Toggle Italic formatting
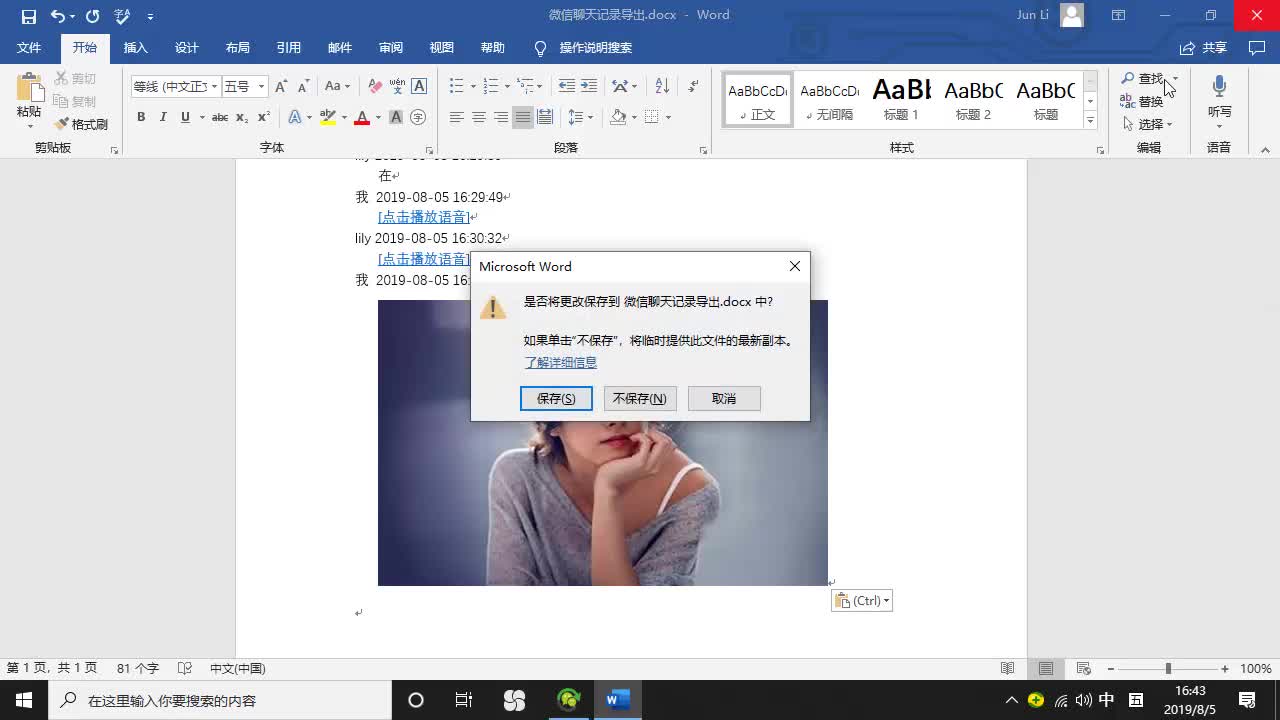The height and width of the screenshot is (720, 1280). [x=163, y=117]
